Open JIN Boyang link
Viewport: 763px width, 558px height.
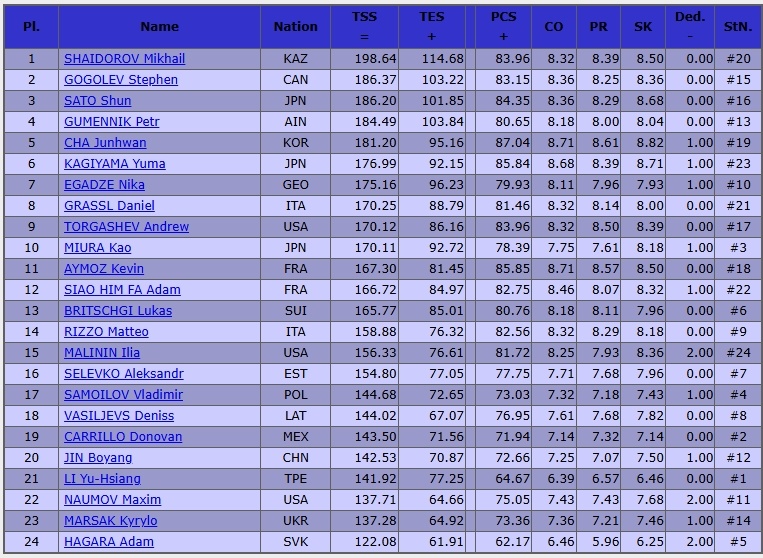pos(98,458)
